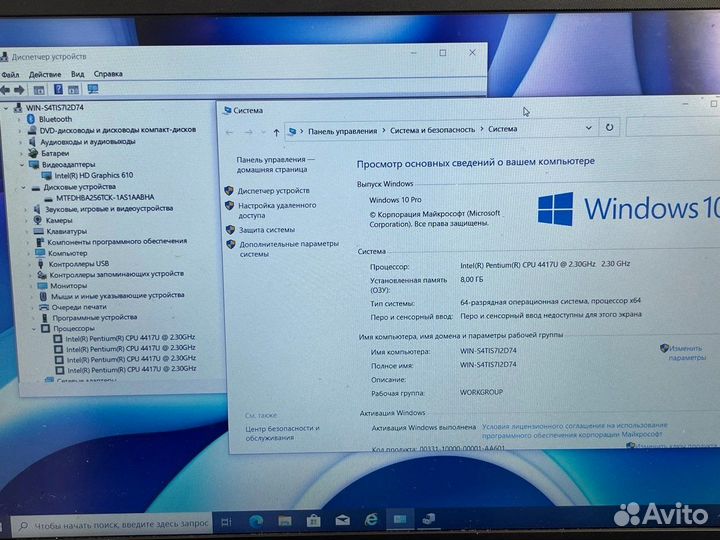Open File Explorer from the taskbar
The image size is (720, 540).
(x=285, y=521)
